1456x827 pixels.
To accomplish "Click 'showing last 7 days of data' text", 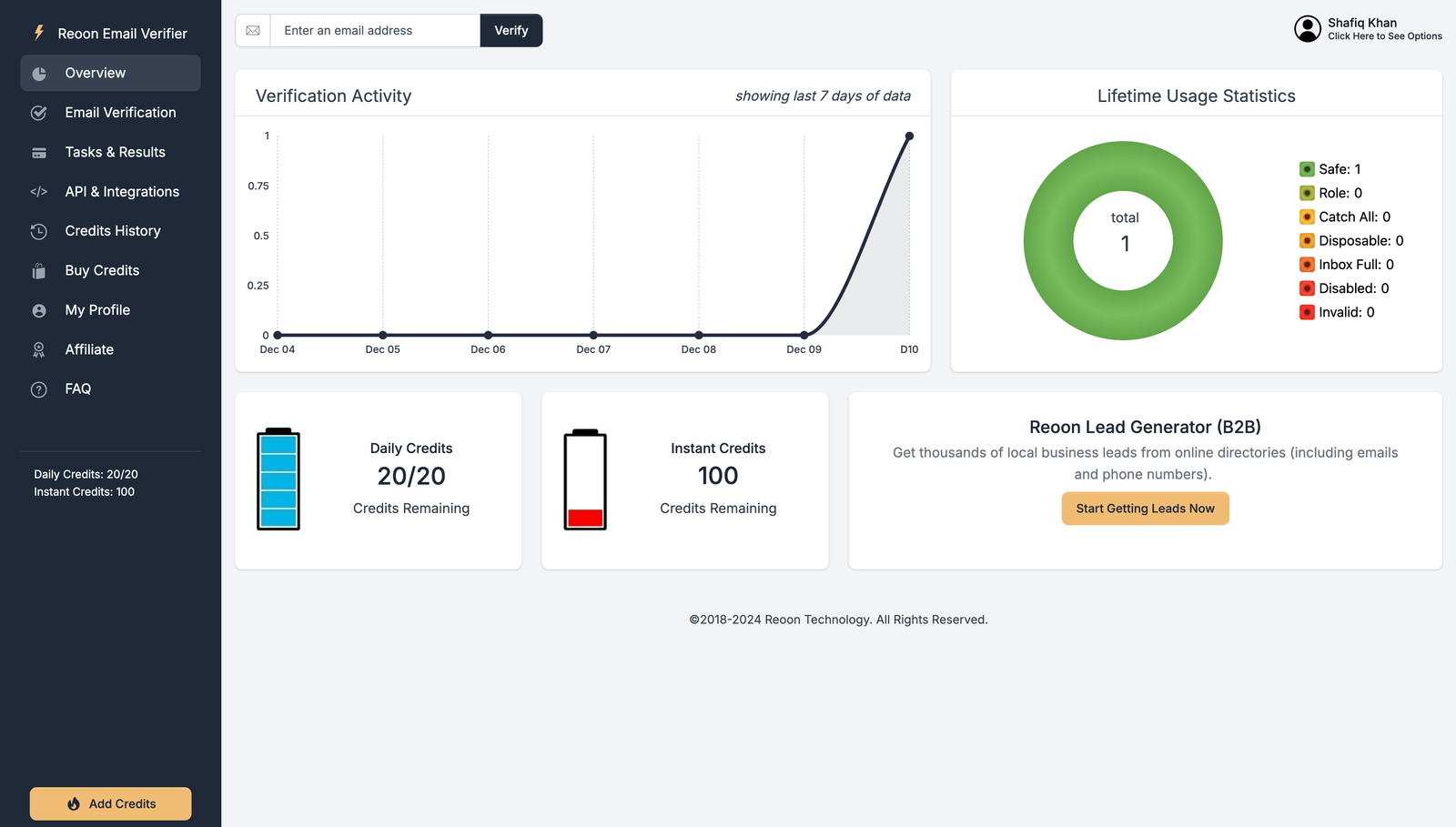I will (824, 96).
